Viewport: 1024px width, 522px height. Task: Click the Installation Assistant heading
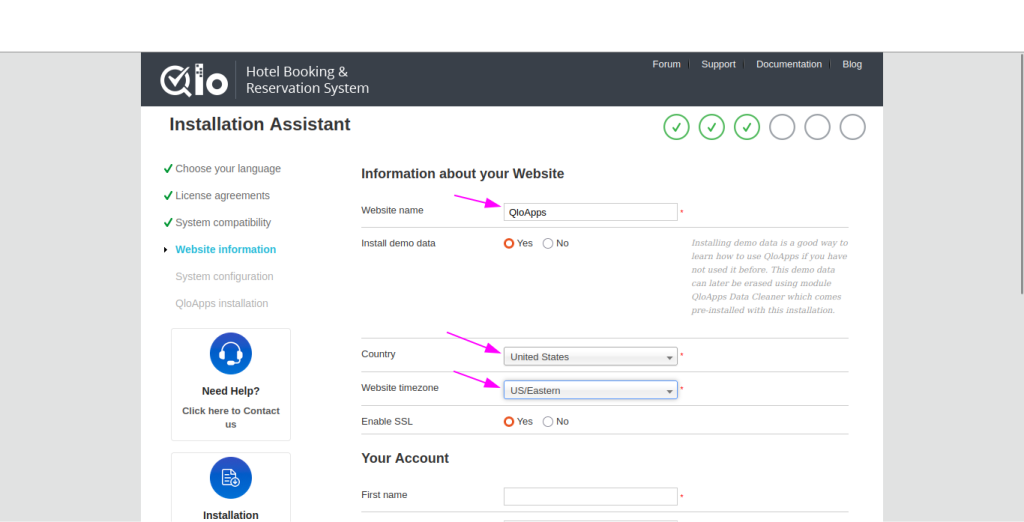[x=260, y=124]
